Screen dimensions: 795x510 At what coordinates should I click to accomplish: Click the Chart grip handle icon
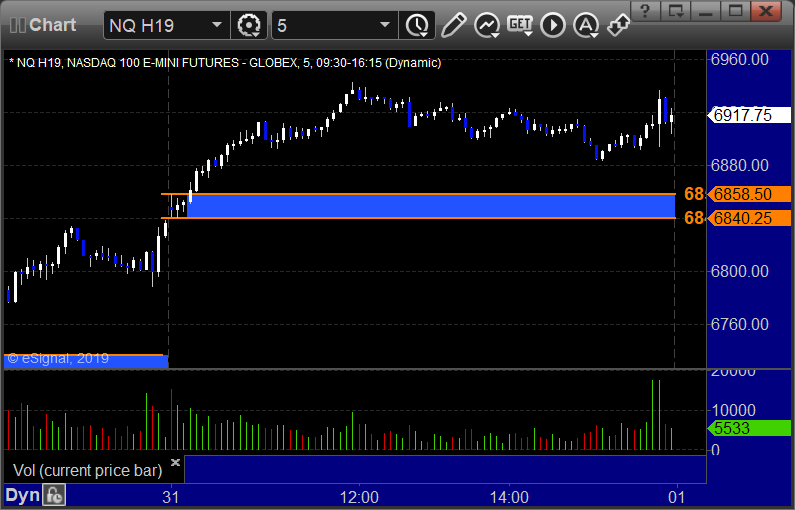(18, 25)
